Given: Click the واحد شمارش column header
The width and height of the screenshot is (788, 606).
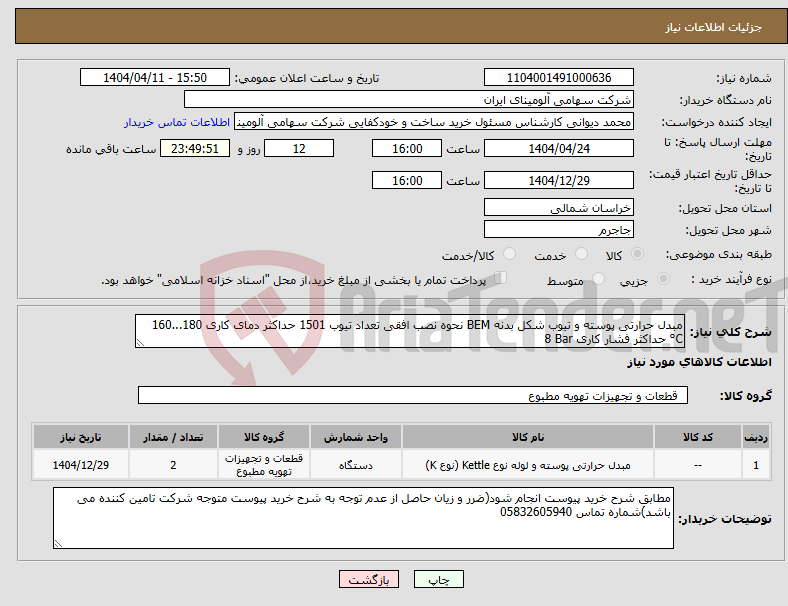Looking at the screenshot, I should pos(355,437).
